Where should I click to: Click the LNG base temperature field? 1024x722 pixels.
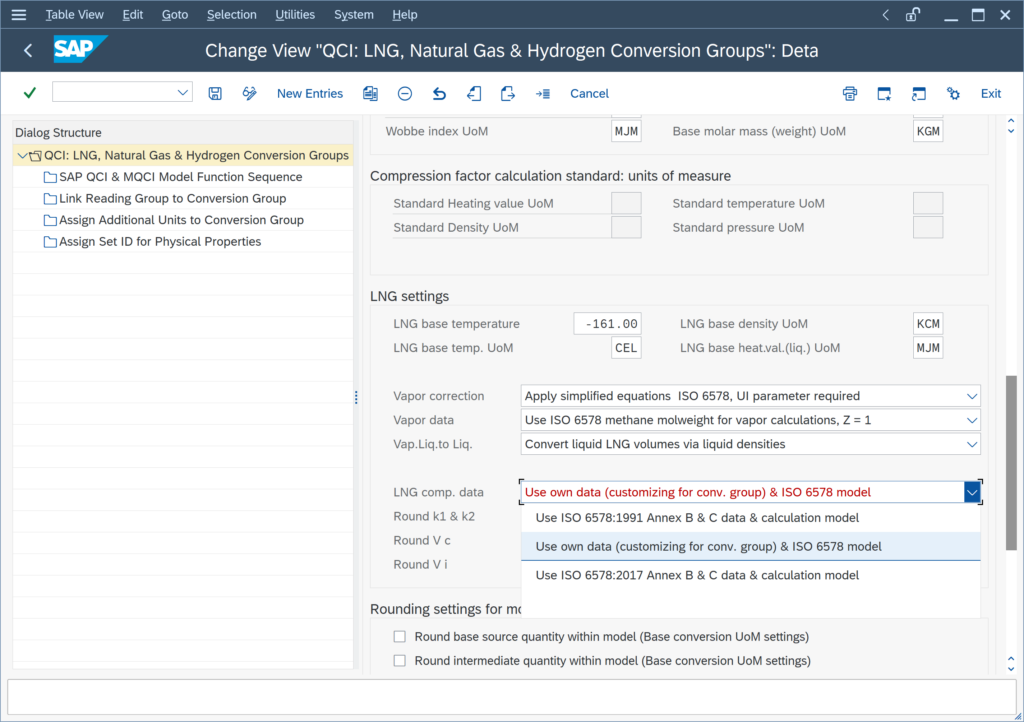click(607, 324)
